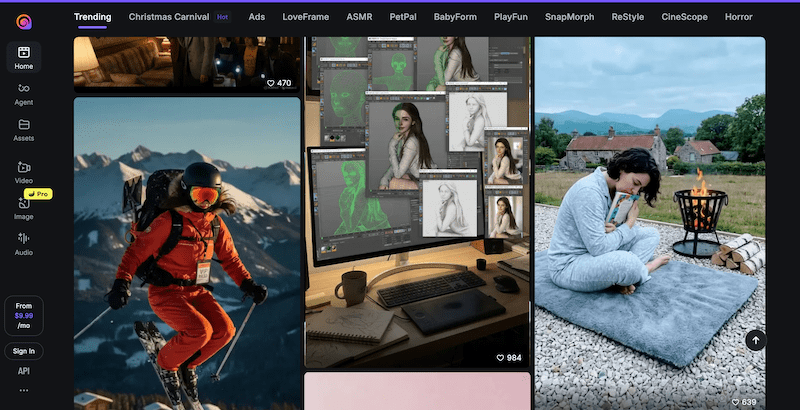Screen dimensions: 800x410
Task: Select the Horror category tab
Action: click(x=738, y=17)
